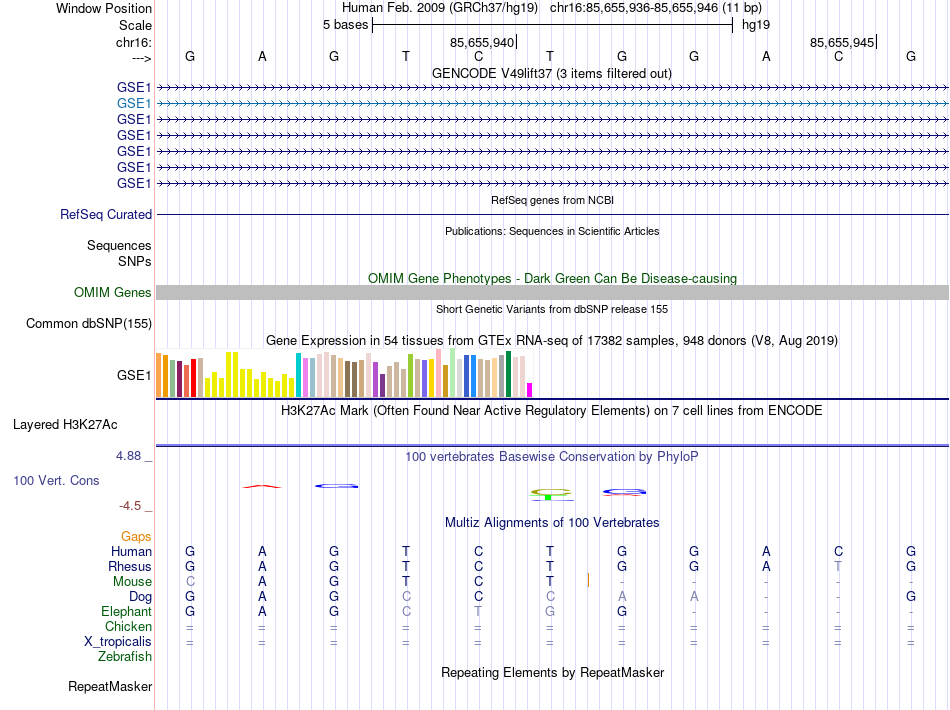Click the RefSeq genes from NCBI title

point(552,200)
